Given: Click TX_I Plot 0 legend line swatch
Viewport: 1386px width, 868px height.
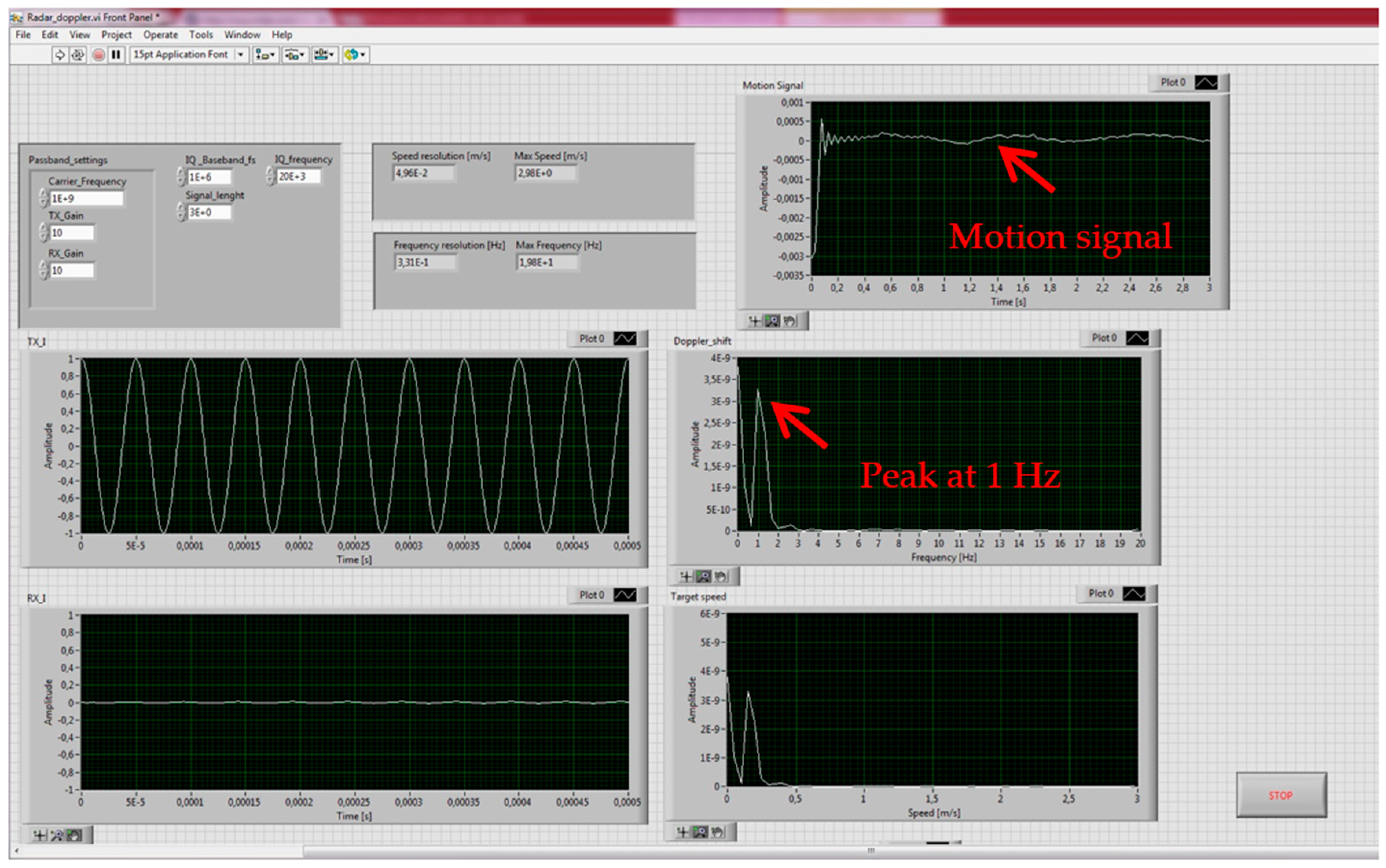Looking at the screenshot, I should (x=624, y=339).
